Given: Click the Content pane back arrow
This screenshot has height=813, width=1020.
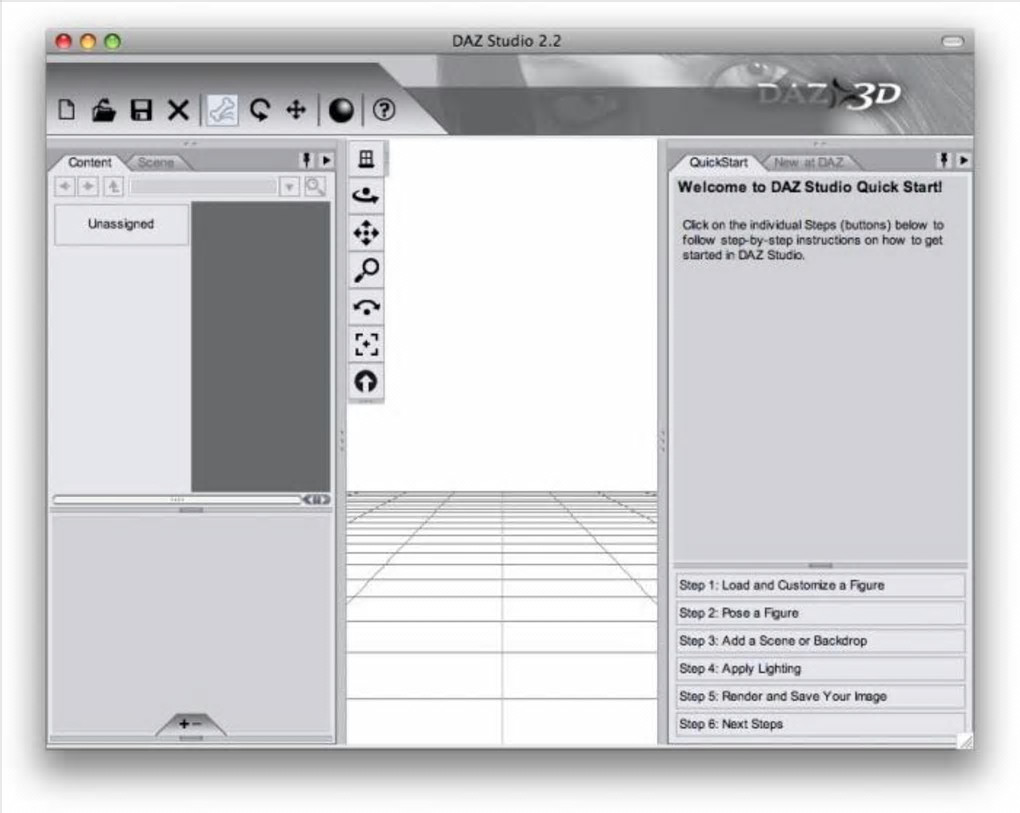Looking at the screenshot, I should click(64, 187).
